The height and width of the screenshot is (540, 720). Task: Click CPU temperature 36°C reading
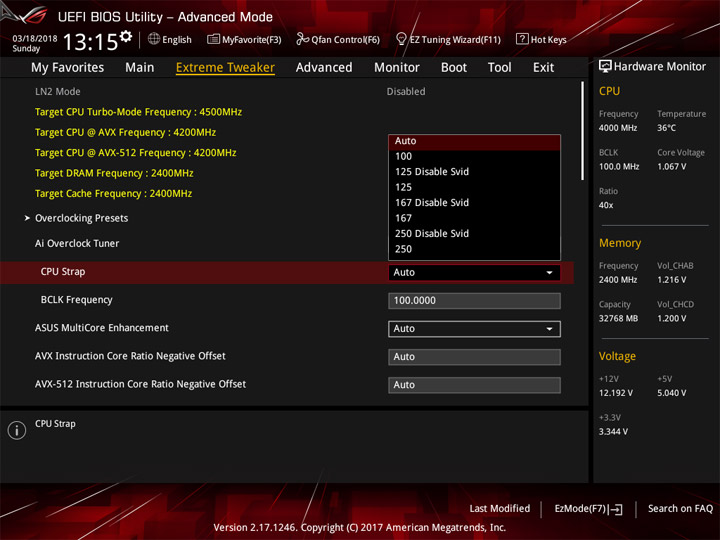(666, 128)
